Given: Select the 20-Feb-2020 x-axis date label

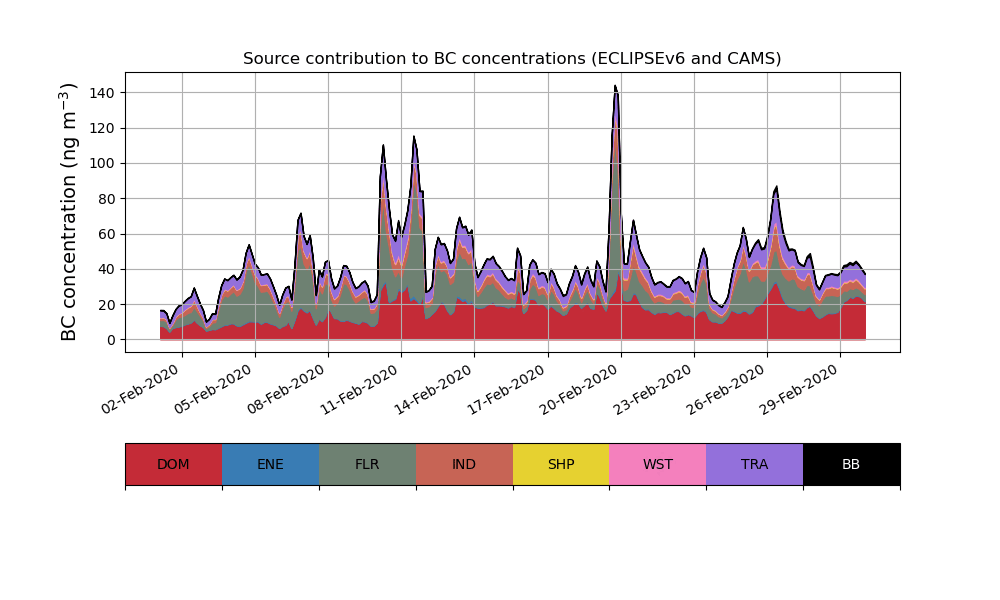Looking at the screenshot, I should tap(581, 388).
